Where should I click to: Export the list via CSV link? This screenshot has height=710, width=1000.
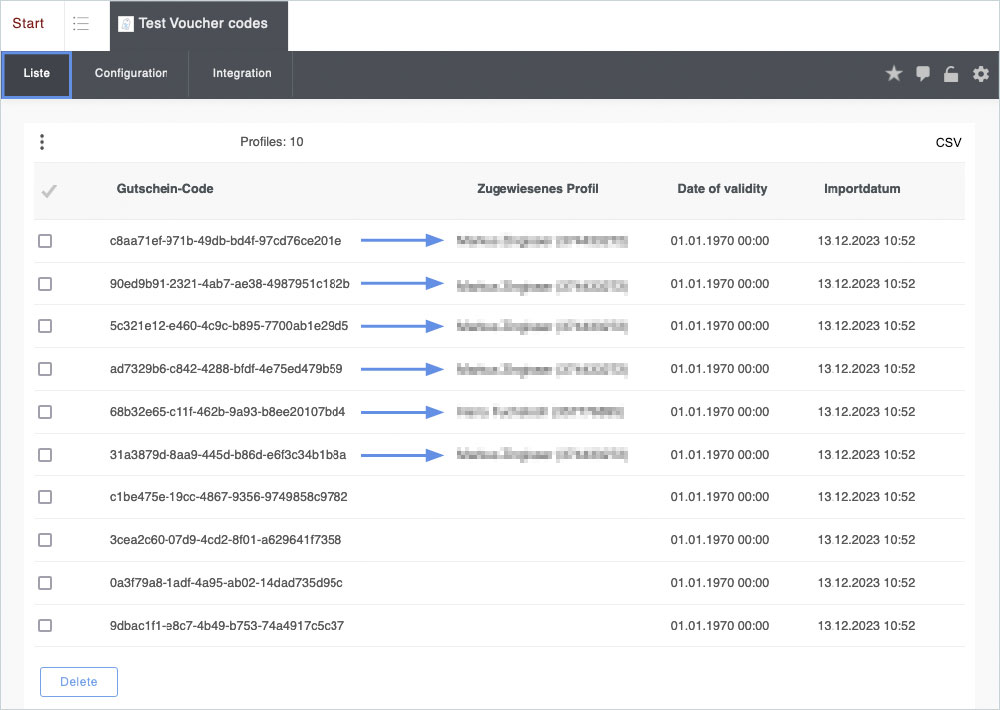tap(948, 142)
